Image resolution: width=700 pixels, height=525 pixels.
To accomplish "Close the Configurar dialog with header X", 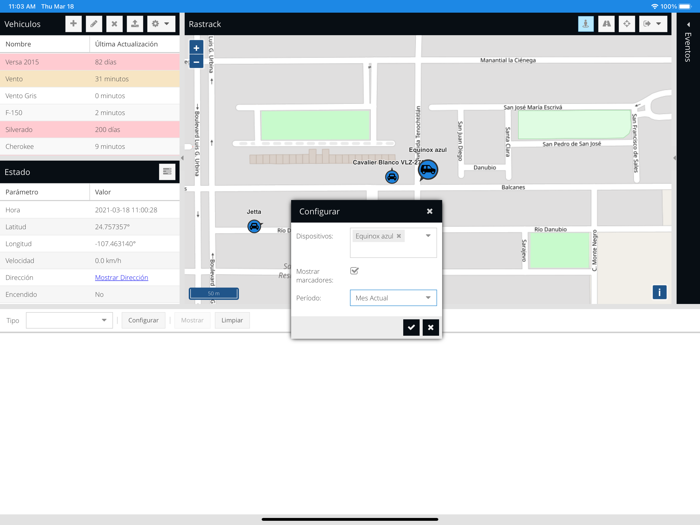I will pyautogui.click(x=429, y=211).
